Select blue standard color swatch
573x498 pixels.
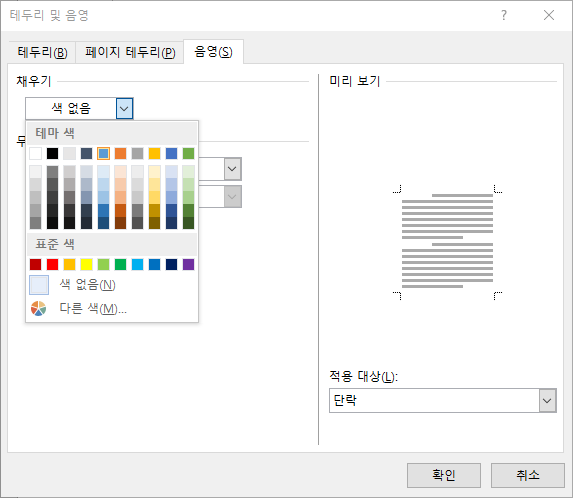tap(155, 264)
